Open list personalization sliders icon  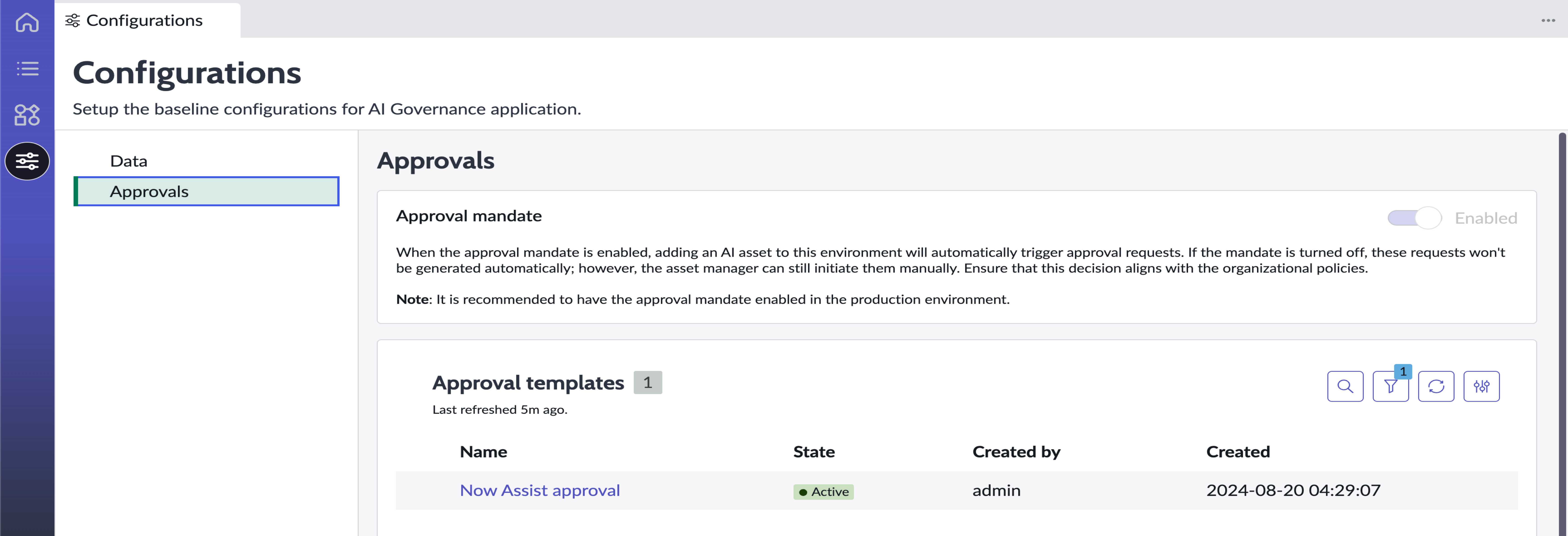[x=1481, y=386]
